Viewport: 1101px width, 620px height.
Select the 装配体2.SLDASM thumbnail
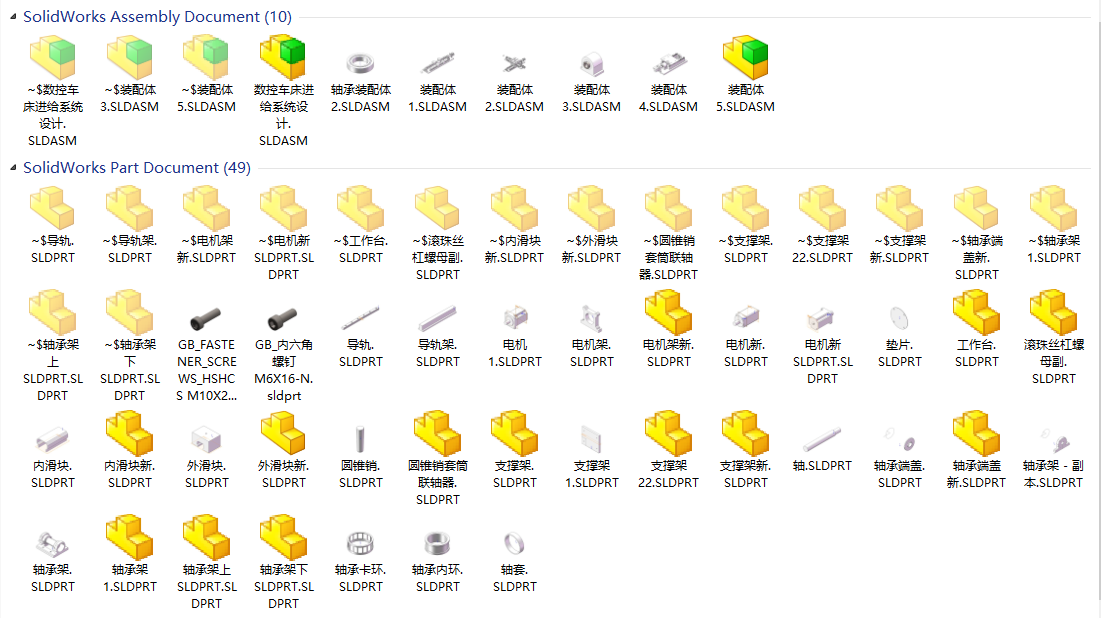coord(515,64)
